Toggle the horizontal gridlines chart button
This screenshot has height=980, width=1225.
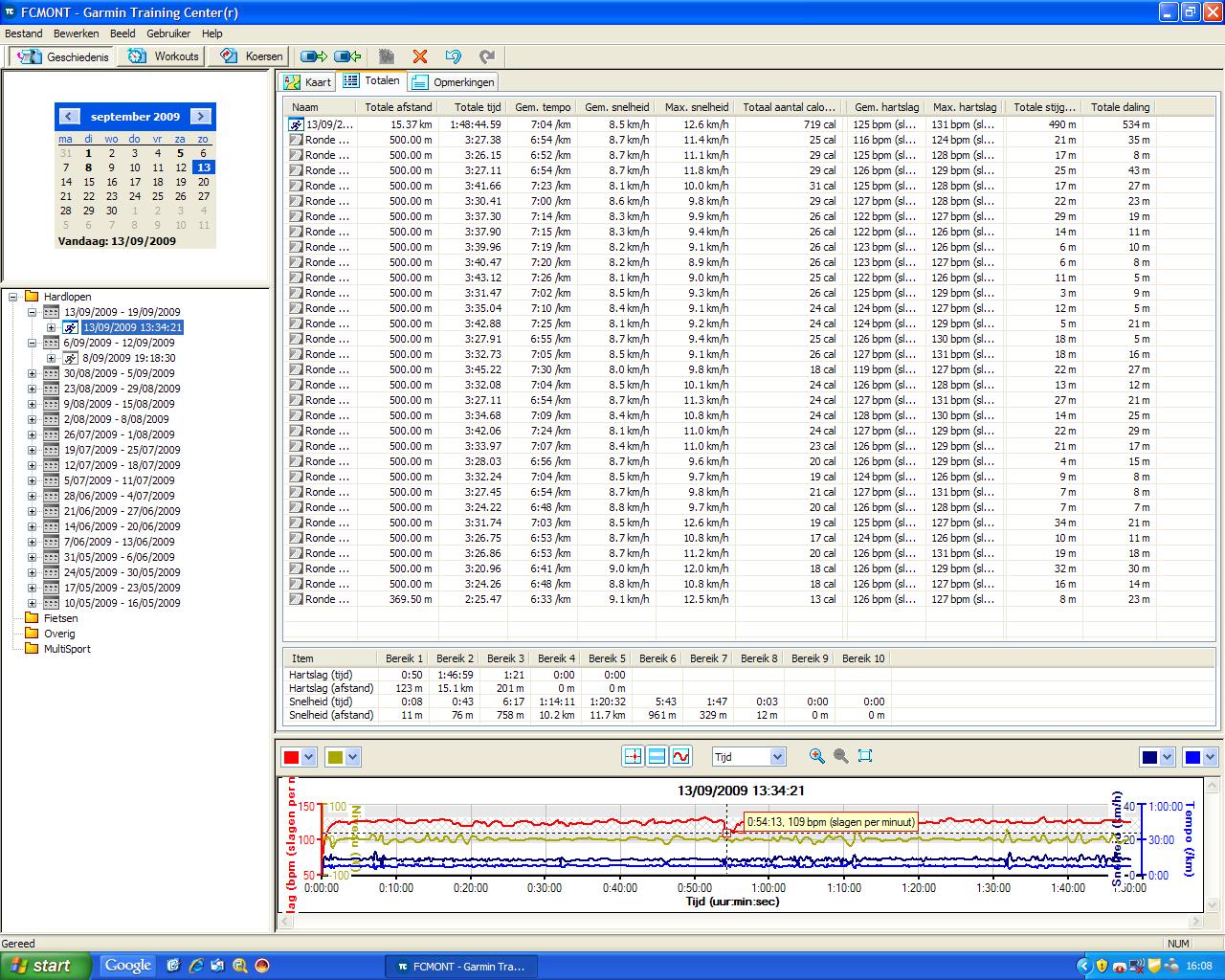pyautogui.click(x=657, y=756)
